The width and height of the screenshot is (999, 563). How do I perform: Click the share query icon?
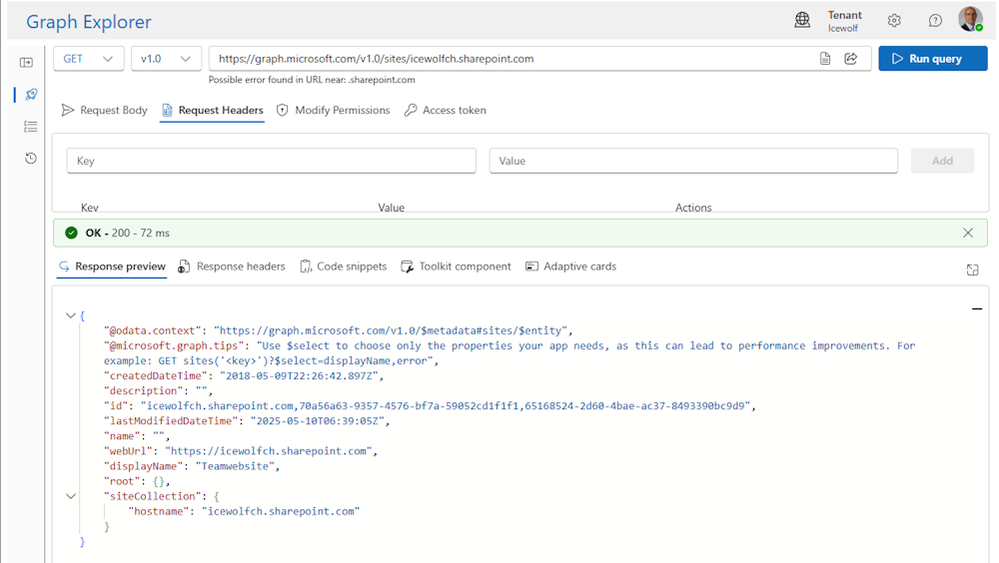pyautogui.click(x=851, y=59)
